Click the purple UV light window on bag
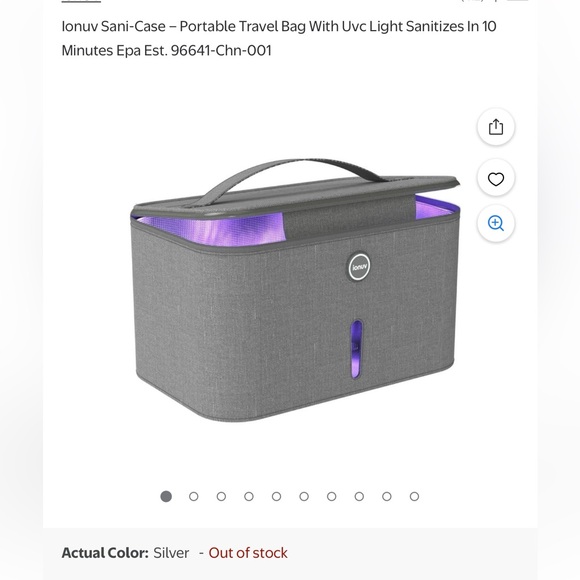Image resolution: width=580 pixels, height=580 pixels. 355,350
